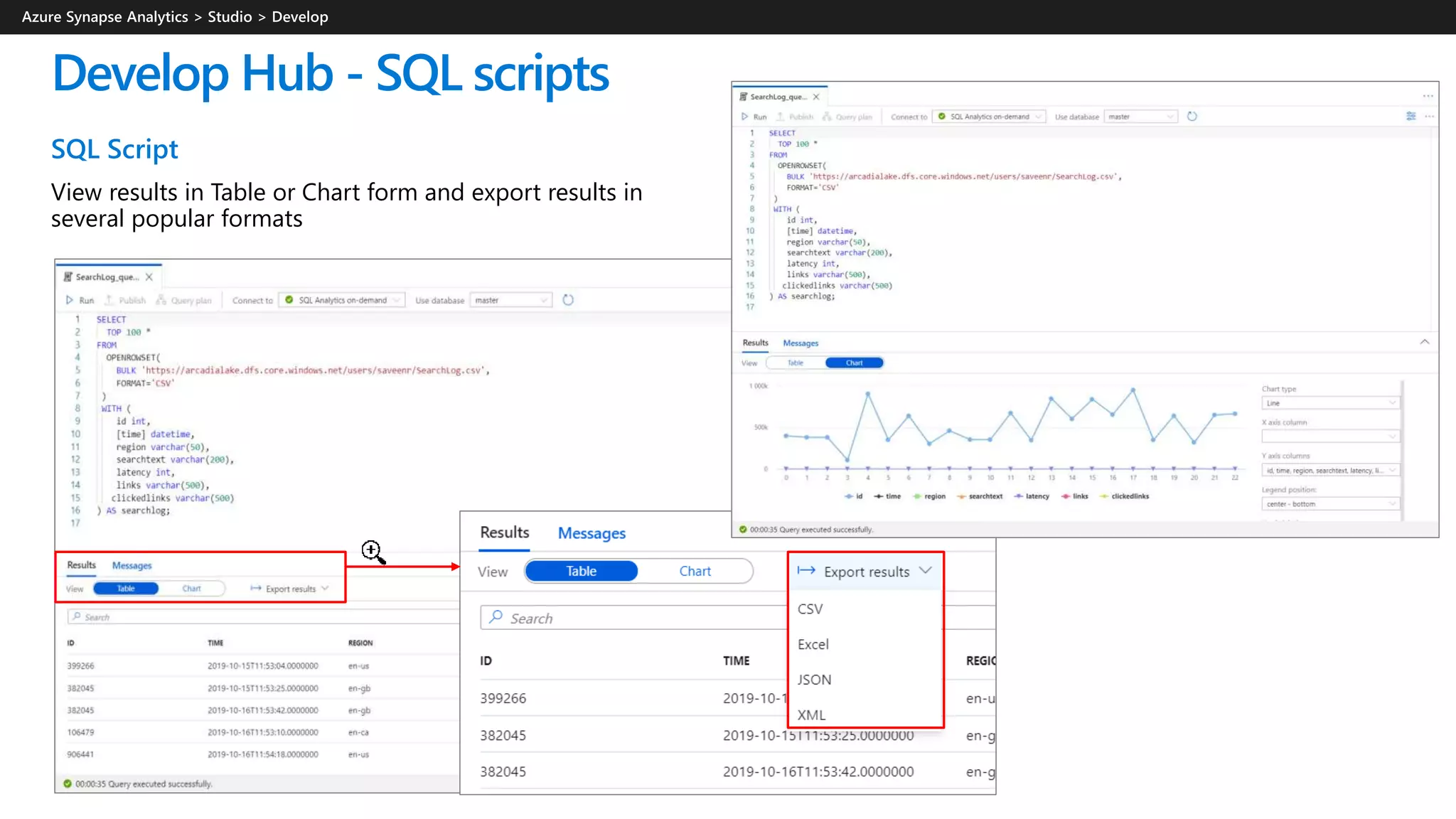Image resolution: width=1456 pixels, height=819 pixels.
Task: Click chart settings panel scrollbar
Action: pyautogui.click(x=1401, y=451)
